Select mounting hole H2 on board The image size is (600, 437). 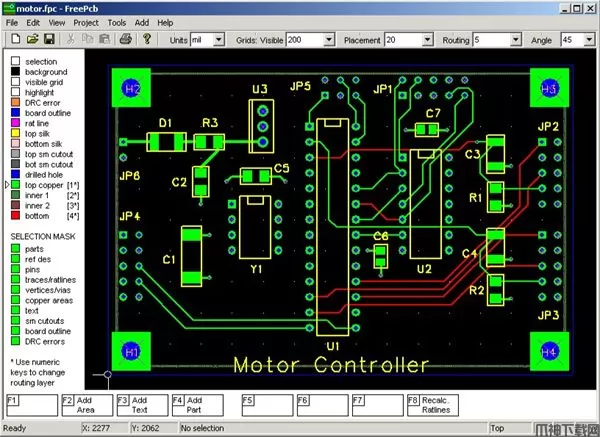[x=131, y=88]
